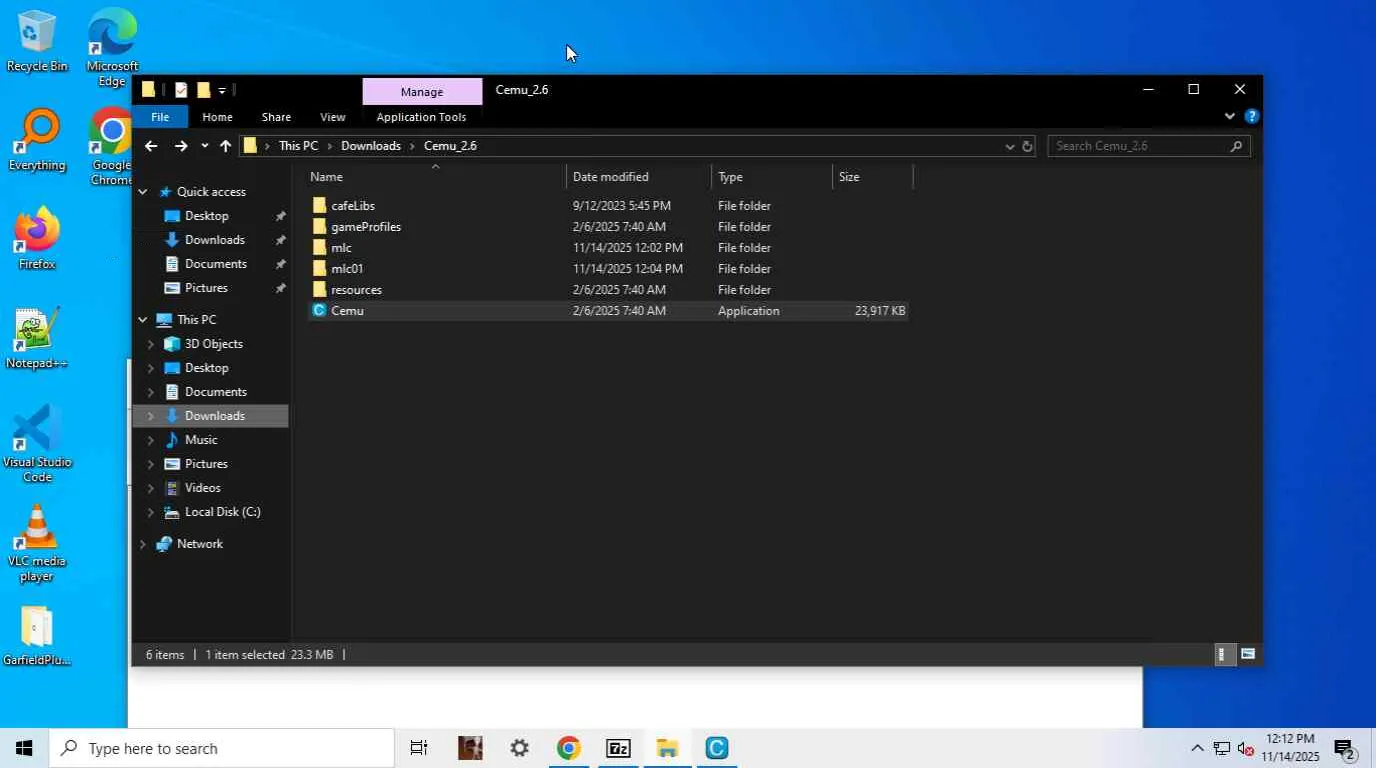
Task: Go back with the Explorer back arrow
Action: (x=151, y=146)
